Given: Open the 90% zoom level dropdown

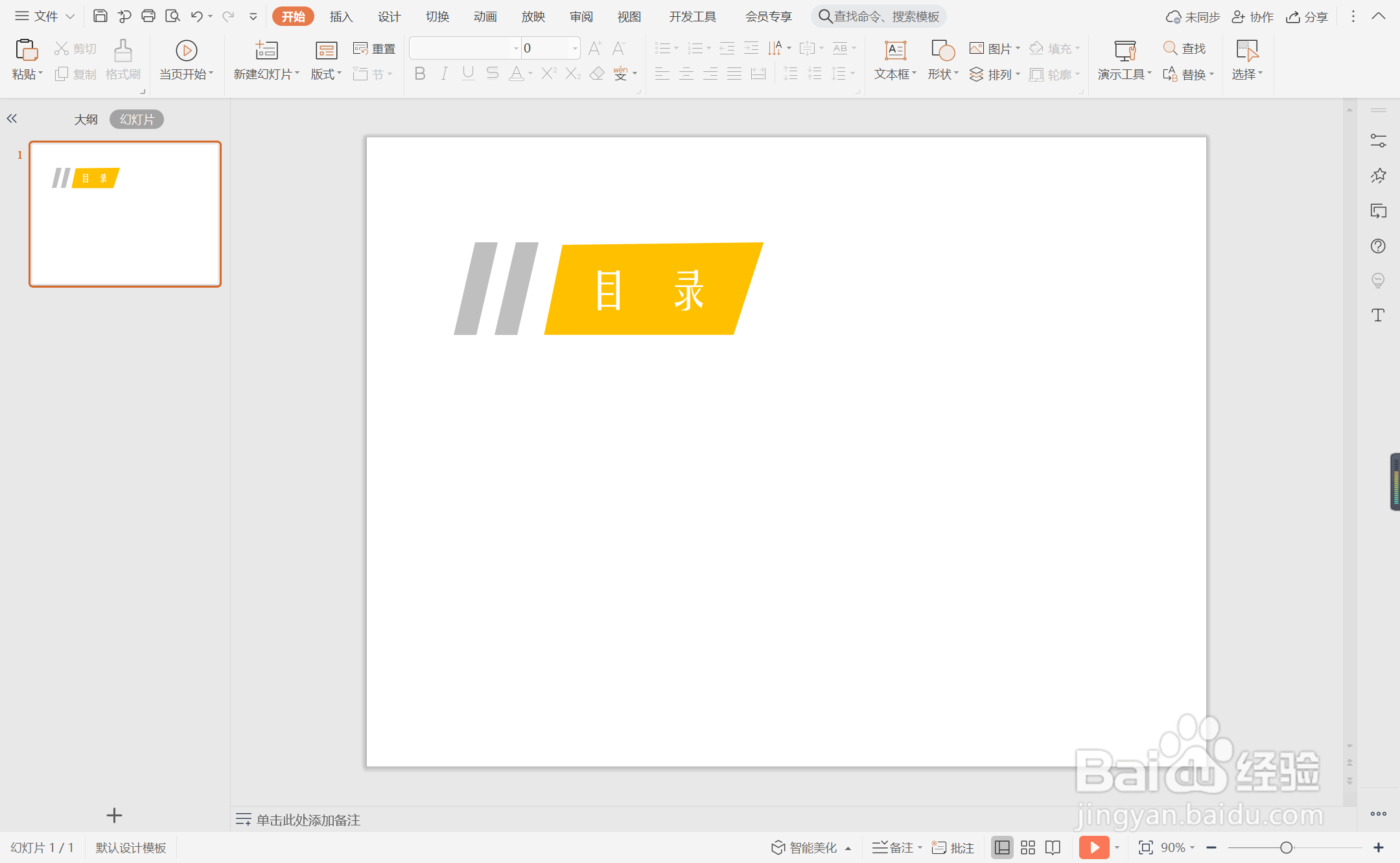Looking at the screenshot, I should [x=1177, y=847].
